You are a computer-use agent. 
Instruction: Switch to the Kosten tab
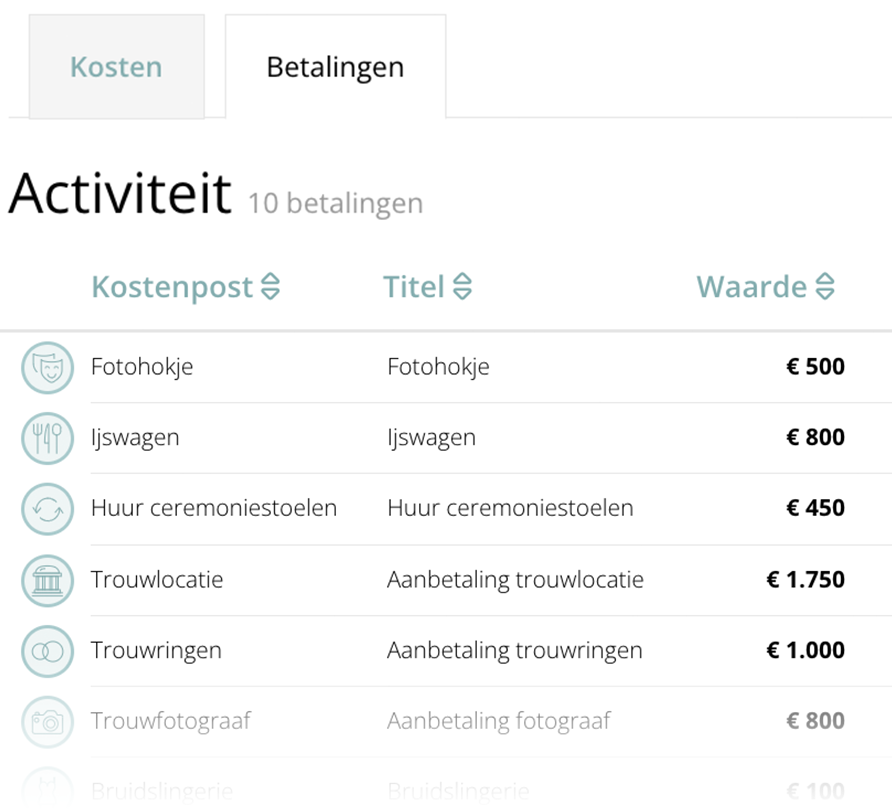click(116, 67)
